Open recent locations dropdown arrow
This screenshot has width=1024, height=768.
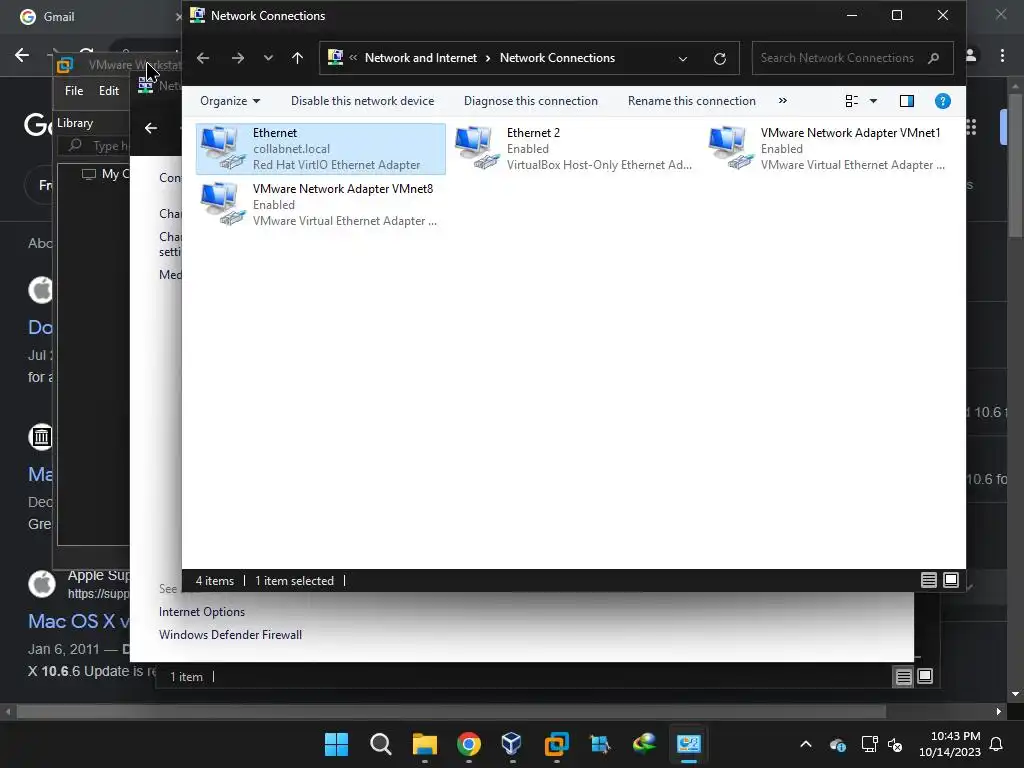[x=268, y=58]
